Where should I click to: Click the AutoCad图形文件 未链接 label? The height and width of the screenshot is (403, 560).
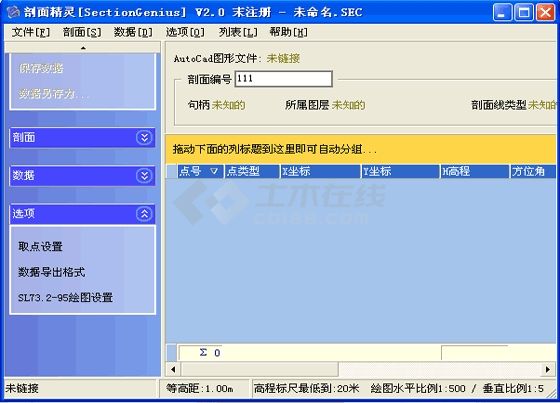coord(283,58)
